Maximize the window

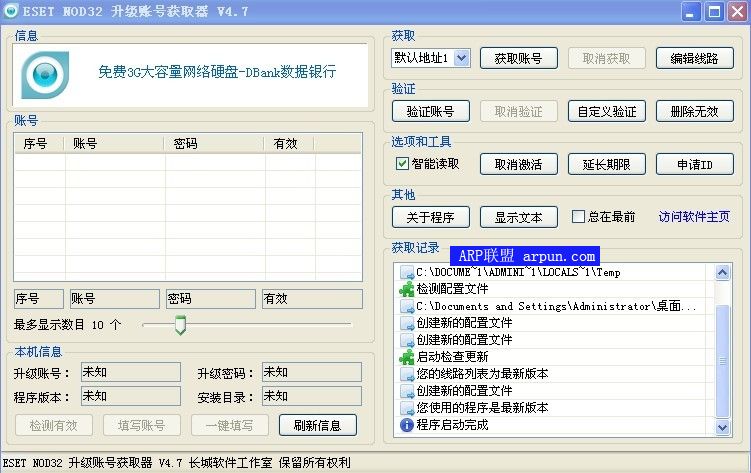coord(714,12)
